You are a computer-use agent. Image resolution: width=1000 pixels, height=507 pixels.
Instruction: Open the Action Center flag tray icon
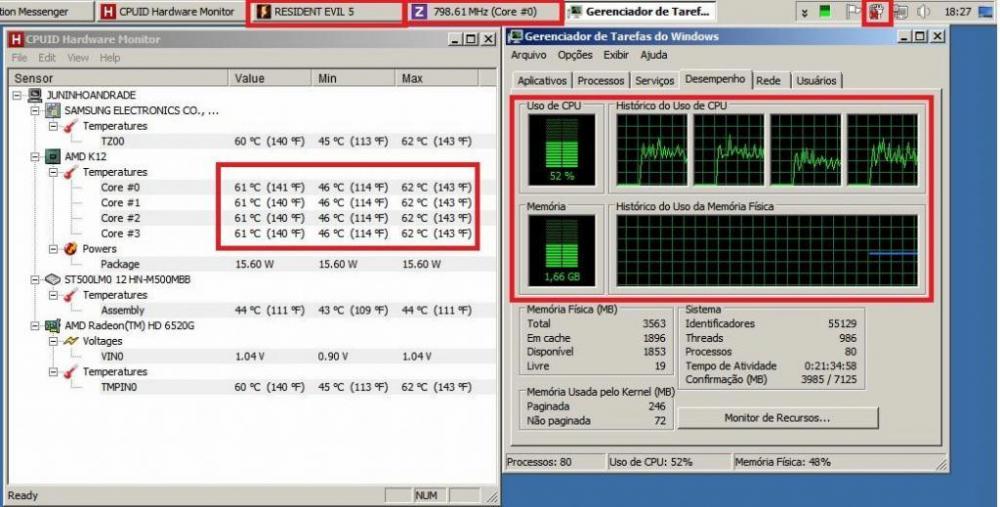click(852, 11)
